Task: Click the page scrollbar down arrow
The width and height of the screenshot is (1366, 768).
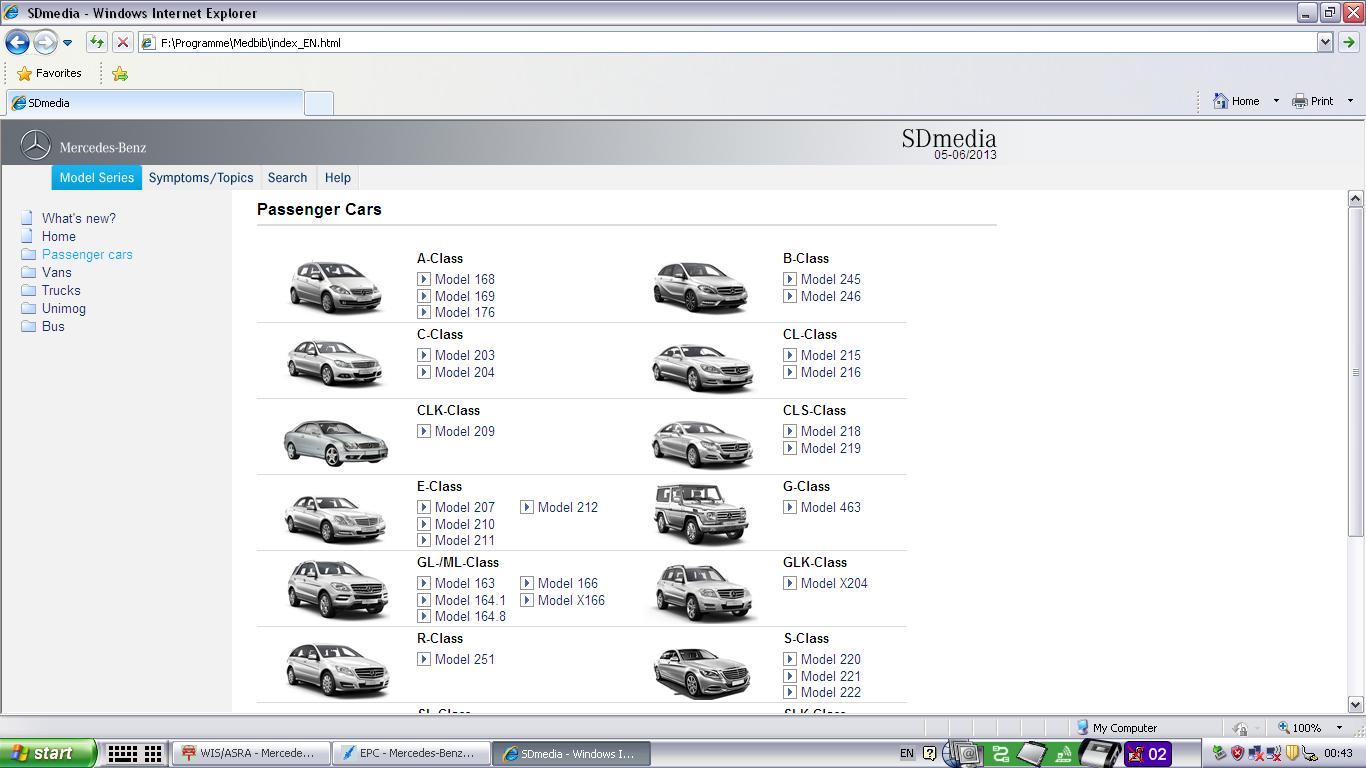Action: 1356,704
